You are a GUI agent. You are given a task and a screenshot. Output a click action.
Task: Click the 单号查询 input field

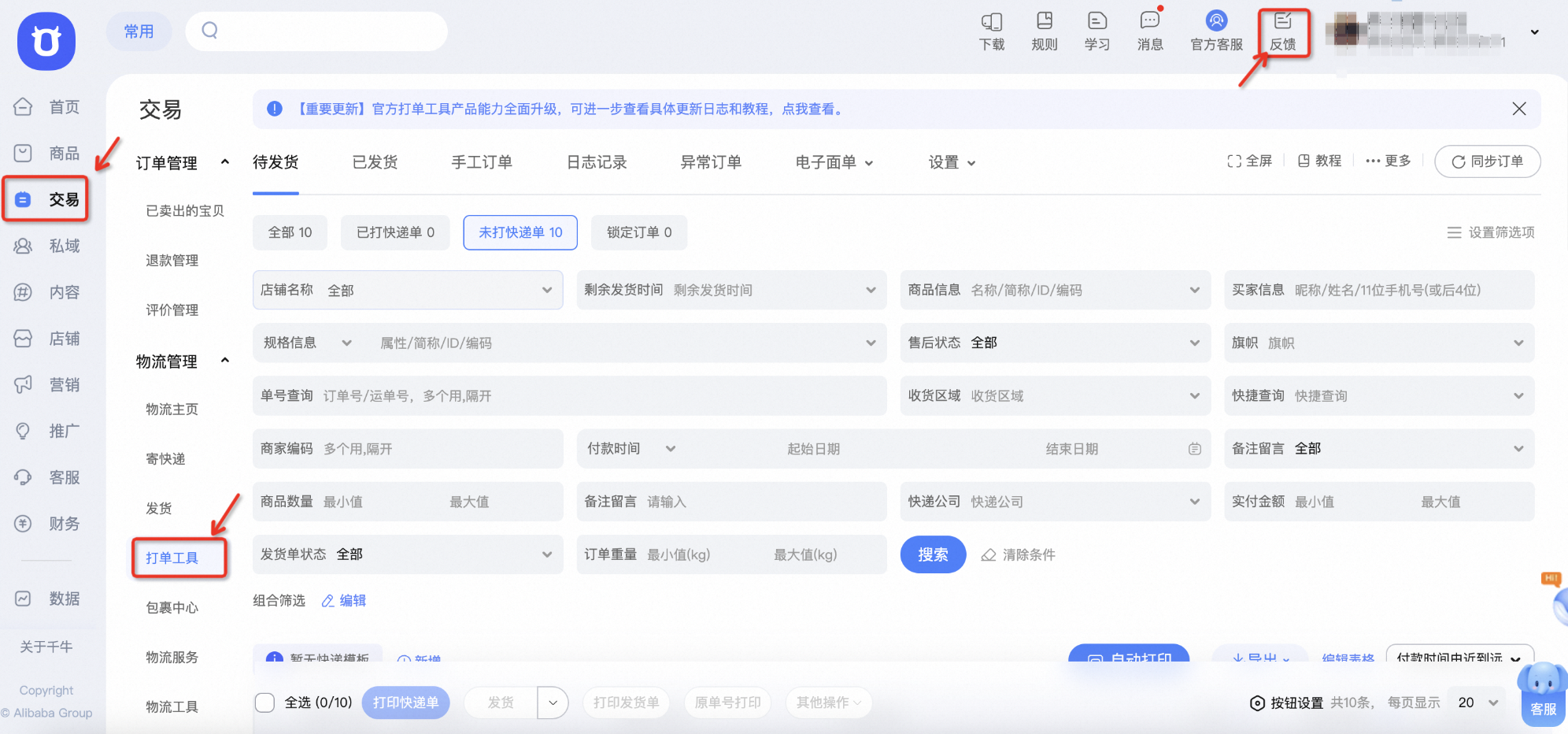coord(569,395)
